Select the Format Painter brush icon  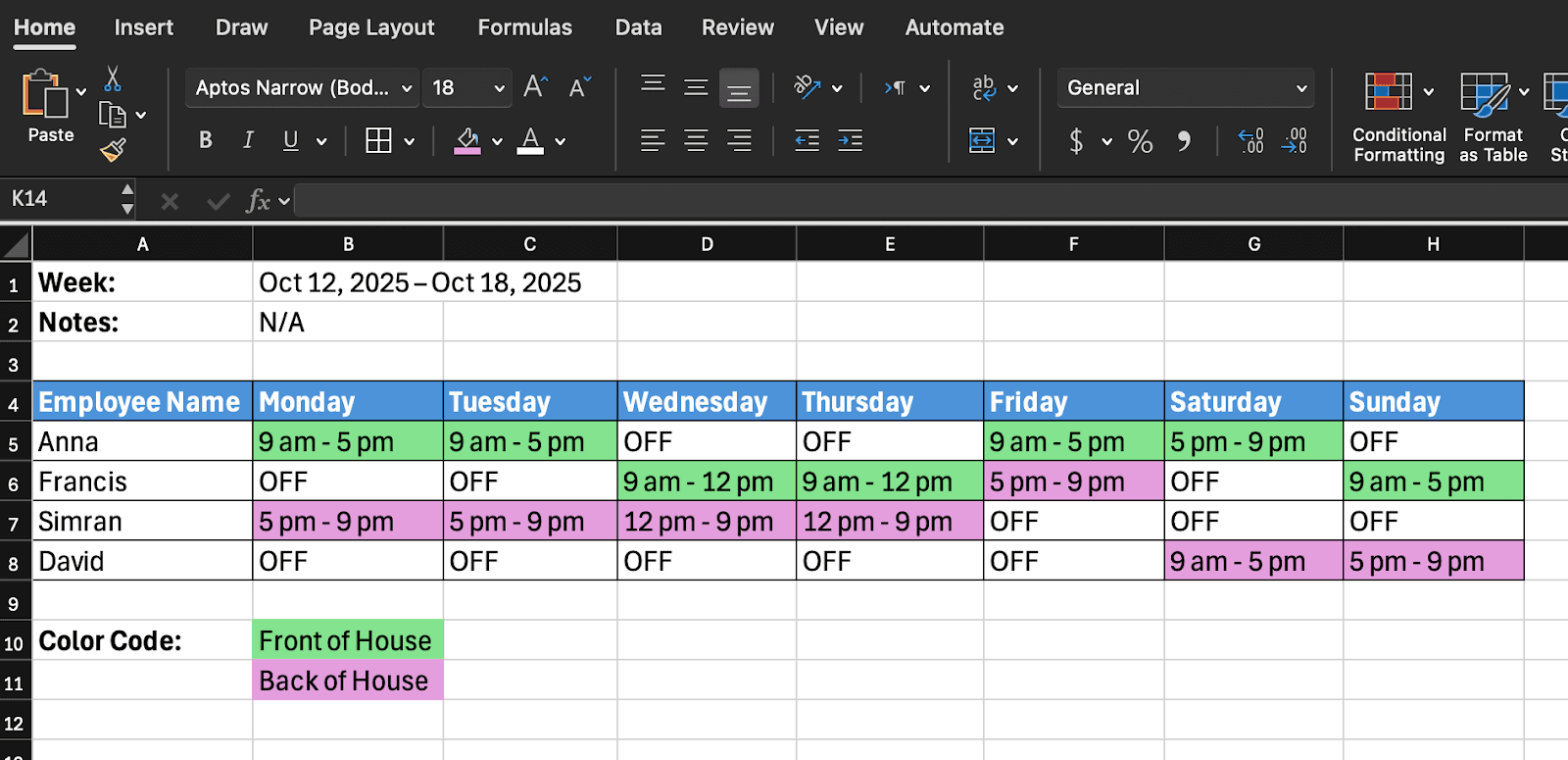[113, 150]
